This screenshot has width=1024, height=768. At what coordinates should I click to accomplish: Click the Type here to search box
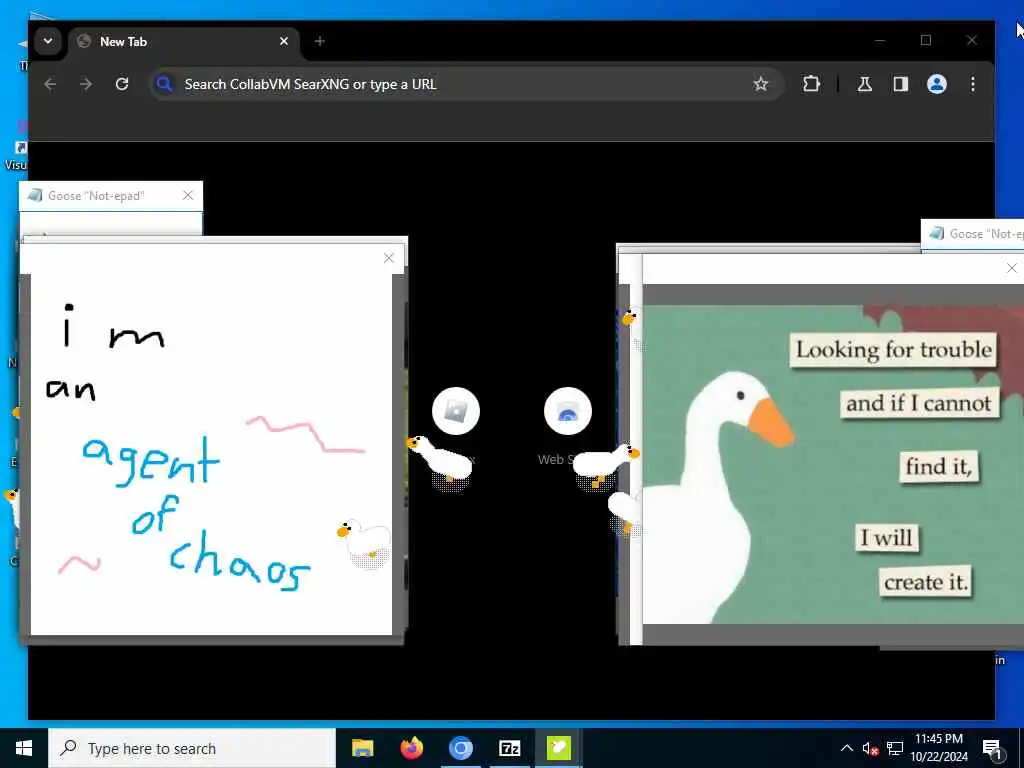[192, 748]
